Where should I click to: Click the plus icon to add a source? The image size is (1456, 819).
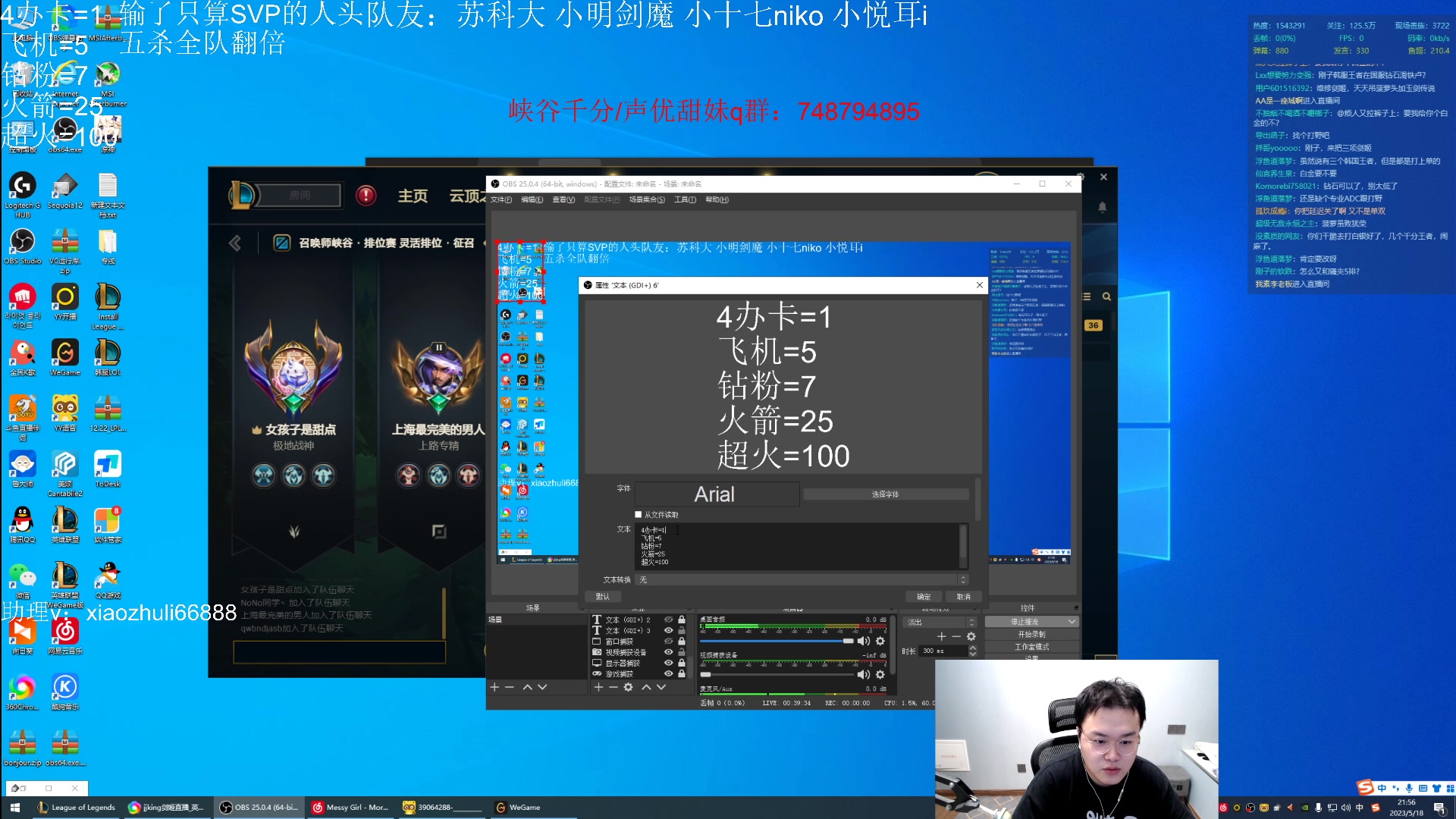pyautogui.click(x=598, y=687)
